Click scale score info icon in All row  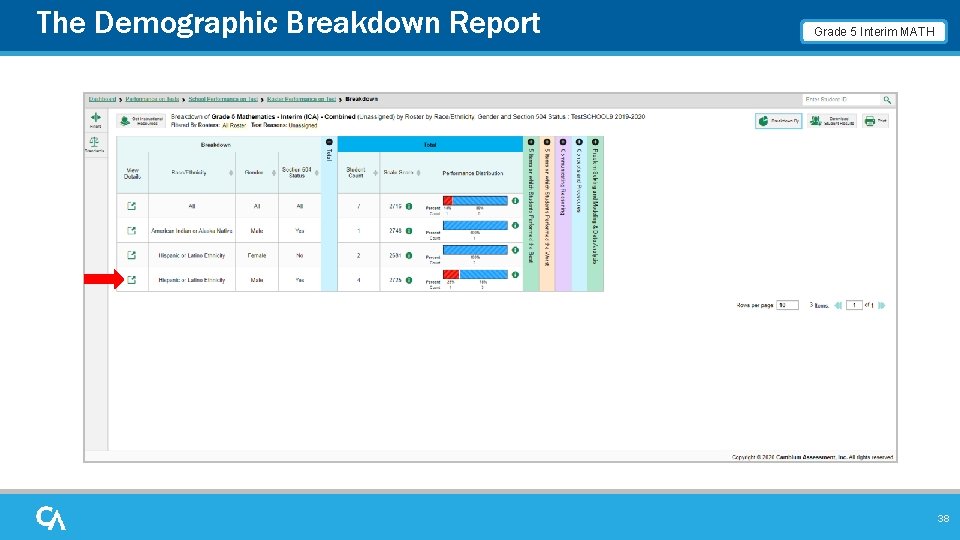409,206
